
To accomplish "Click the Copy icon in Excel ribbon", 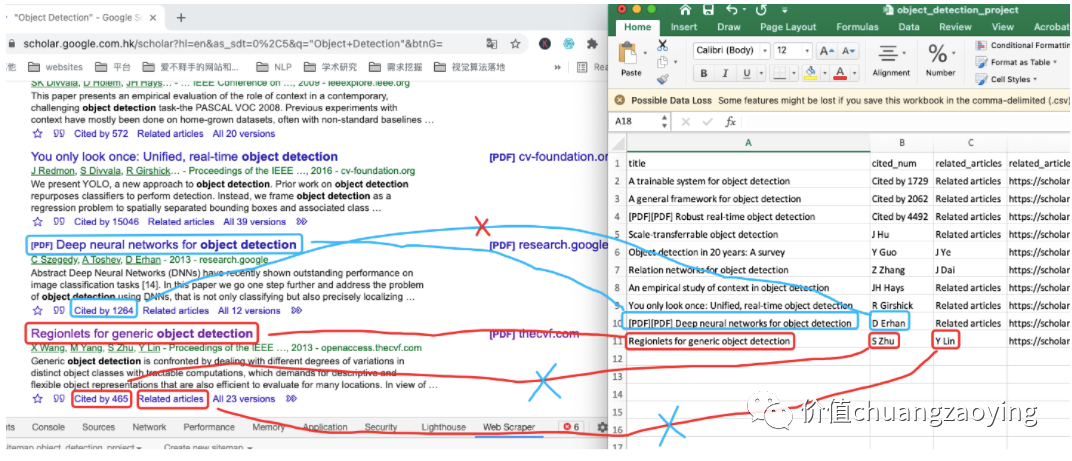I will (x=662, y=62).
